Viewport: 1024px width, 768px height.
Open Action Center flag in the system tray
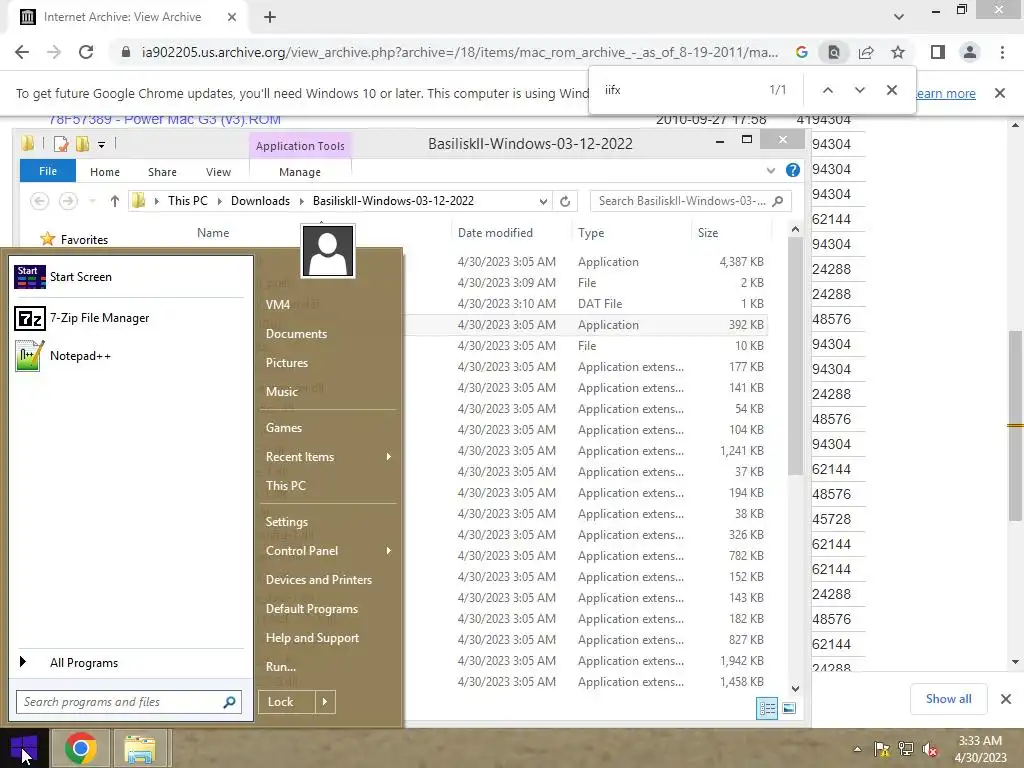pos(882,749)
